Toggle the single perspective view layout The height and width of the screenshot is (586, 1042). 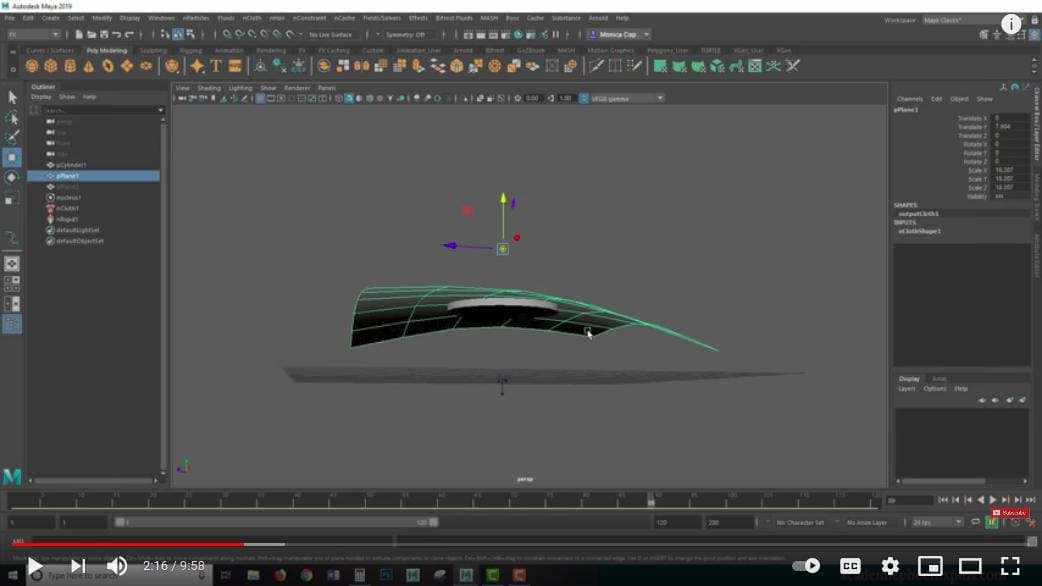[12, 264]
